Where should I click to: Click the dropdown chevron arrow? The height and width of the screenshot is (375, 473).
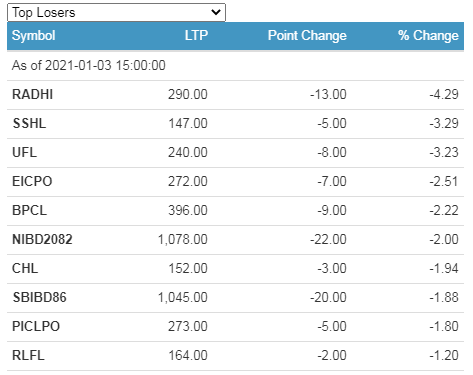coord(216,13)
